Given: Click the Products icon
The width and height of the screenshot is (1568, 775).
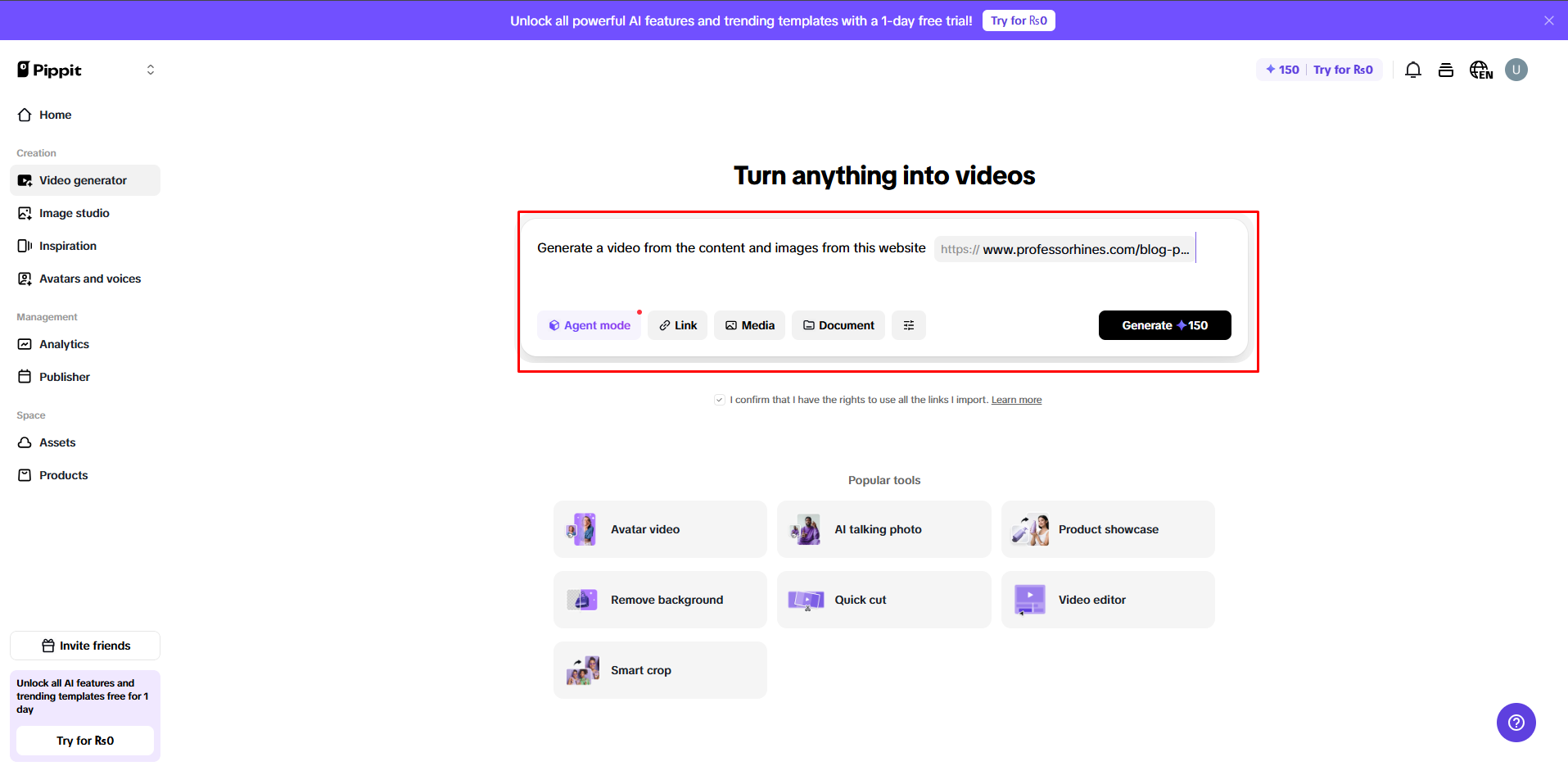Looking at the screenshot, I should [25, 475].
